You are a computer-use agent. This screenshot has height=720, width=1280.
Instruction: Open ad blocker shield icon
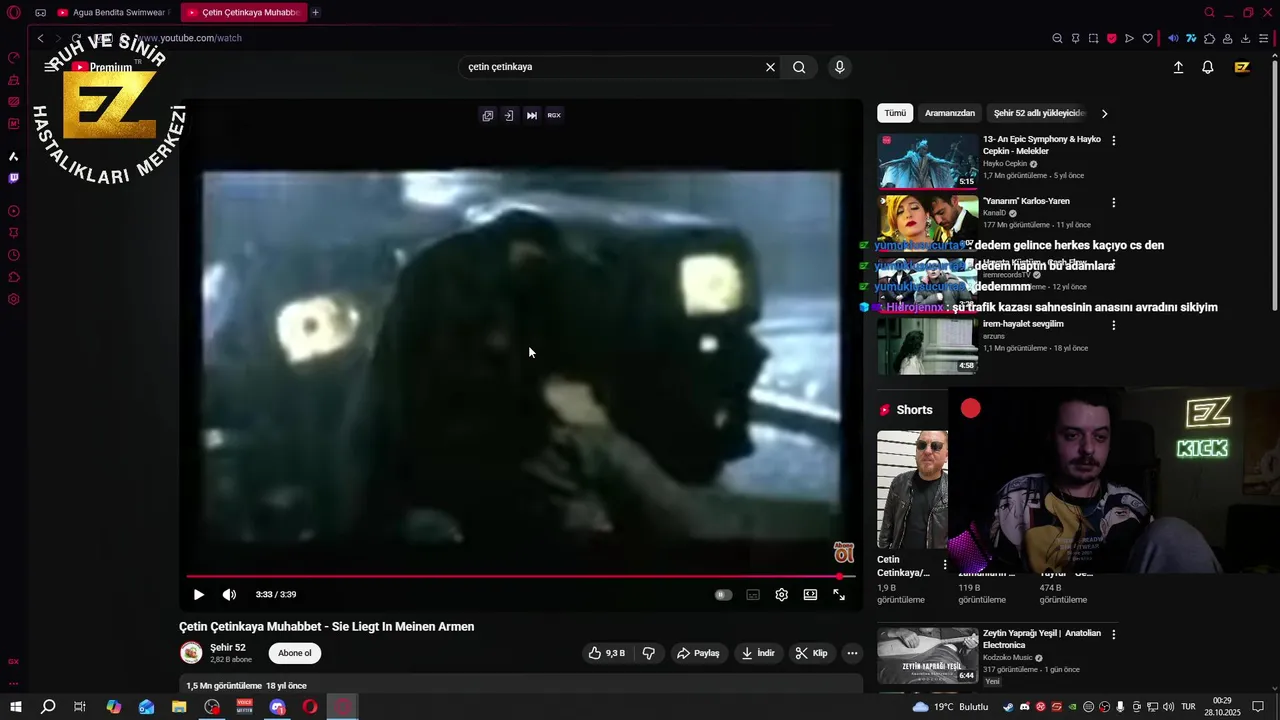tap(1111, 38)
